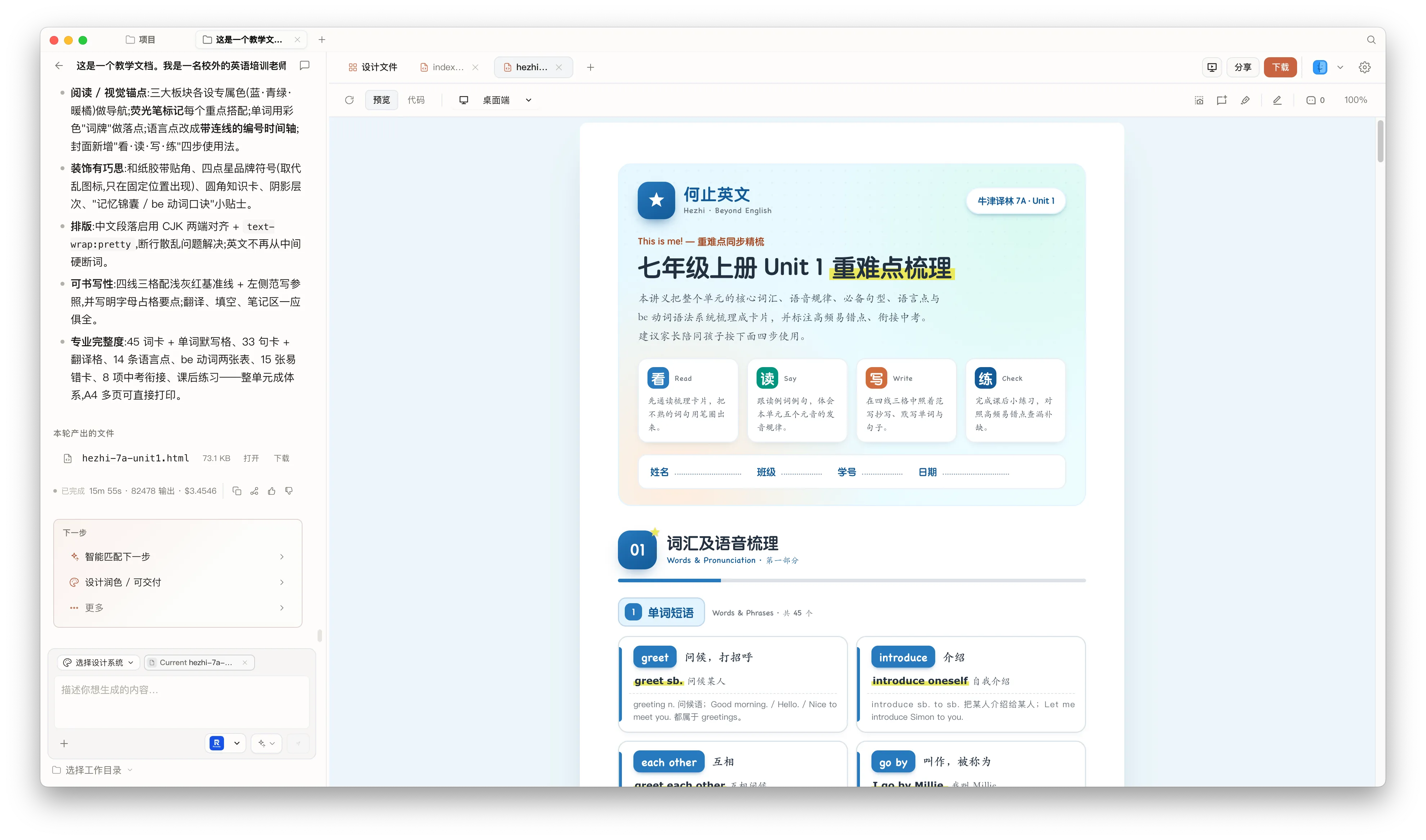Expand 智能匹配下一步 suggestion
Screen dimensions: 1426x840
(x=177, y=557)
